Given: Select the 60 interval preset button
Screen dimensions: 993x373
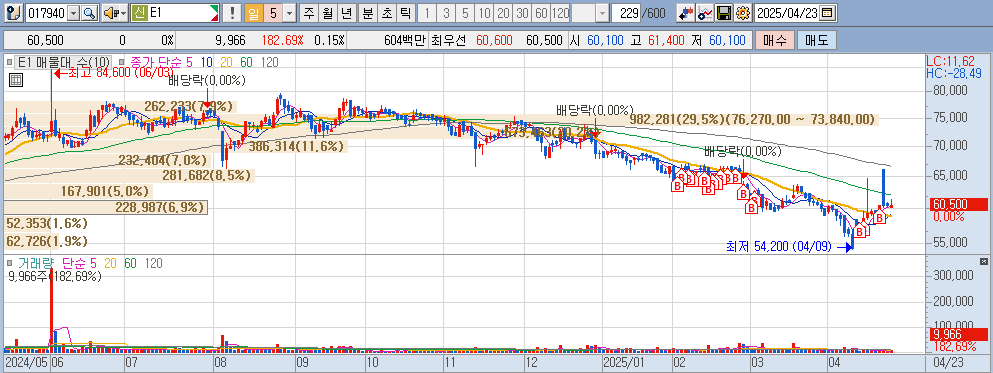Looking at the screenshot, I should coord(541,13).
